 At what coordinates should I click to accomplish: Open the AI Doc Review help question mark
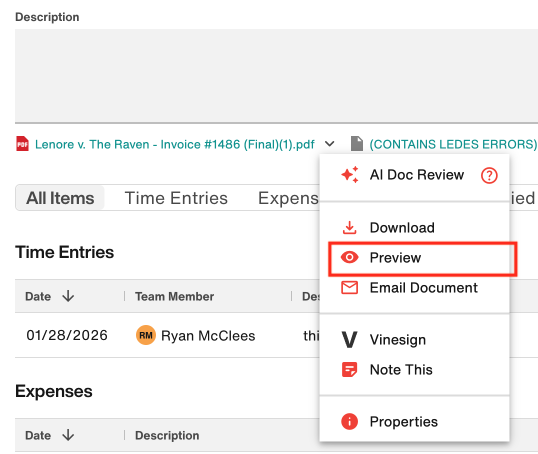pyautogui.click(x=489, y=175)
